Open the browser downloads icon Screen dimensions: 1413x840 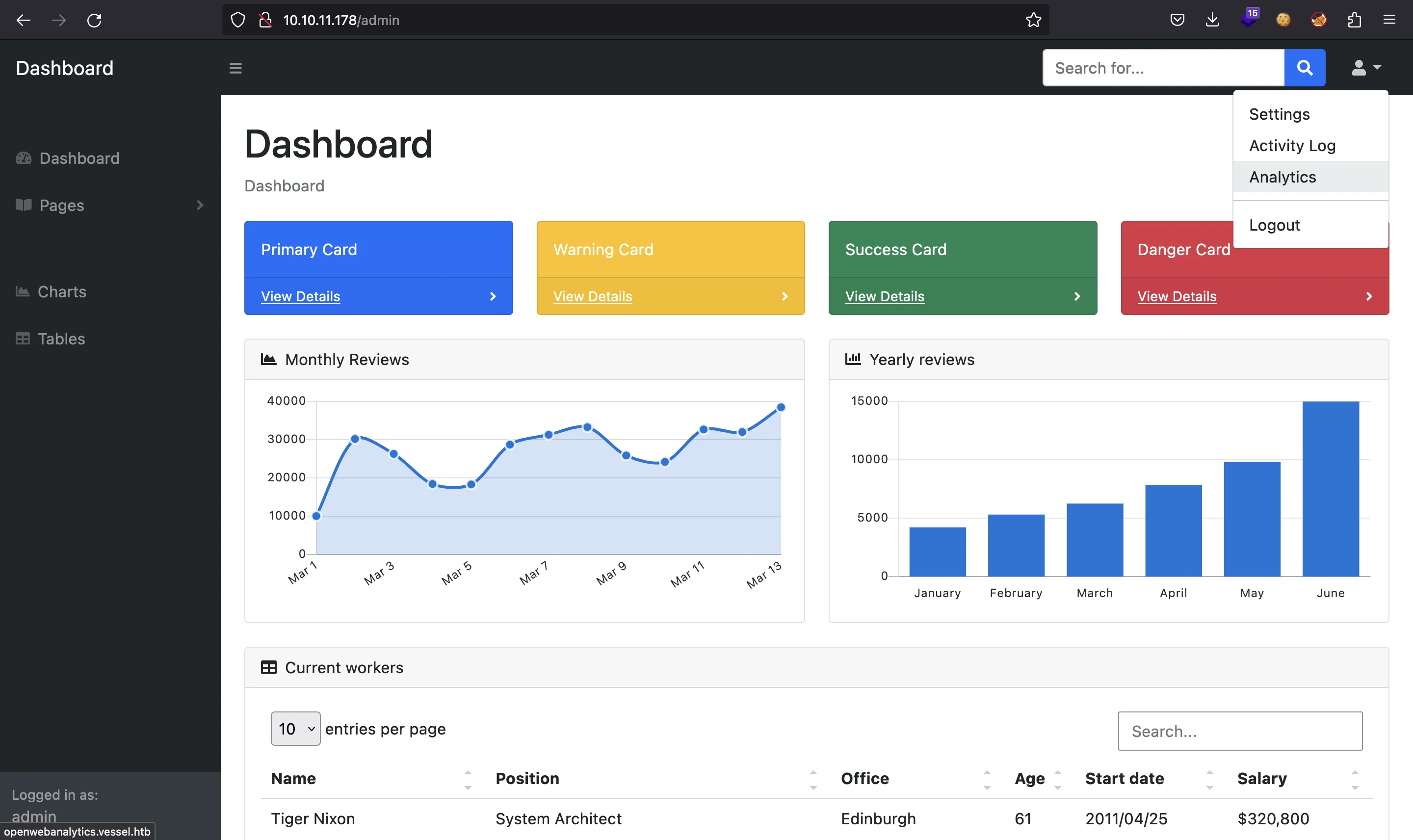pos(1212,21)
